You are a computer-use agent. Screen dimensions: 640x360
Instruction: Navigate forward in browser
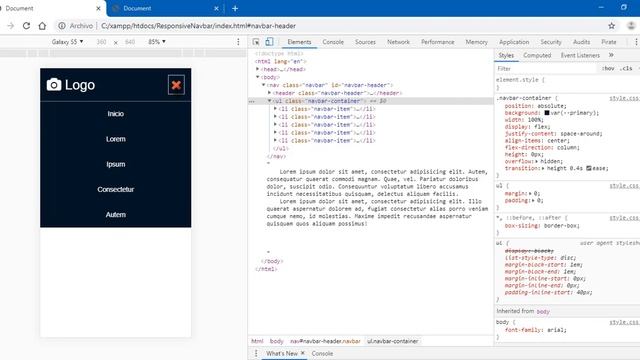coord(11,26)
